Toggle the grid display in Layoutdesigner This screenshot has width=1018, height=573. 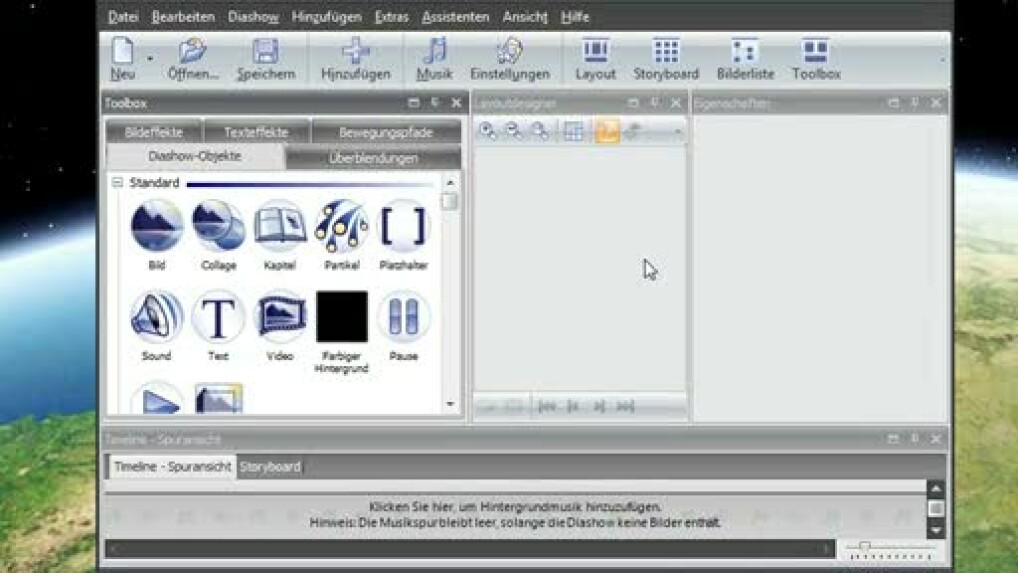(x=573, y=132)
